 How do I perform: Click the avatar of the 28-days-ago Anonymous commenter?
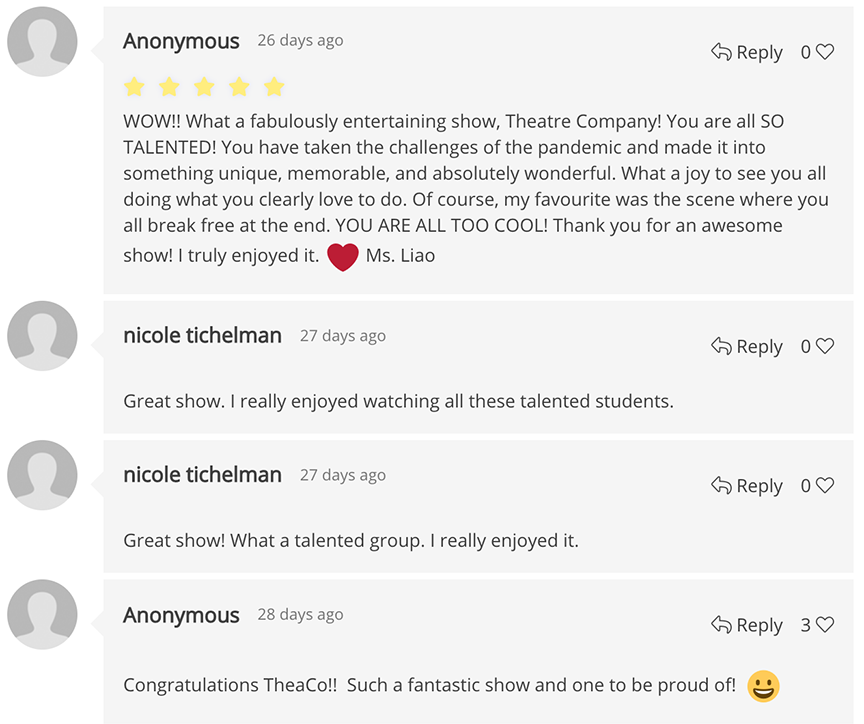pyautogui.click(x=42, y=615)
